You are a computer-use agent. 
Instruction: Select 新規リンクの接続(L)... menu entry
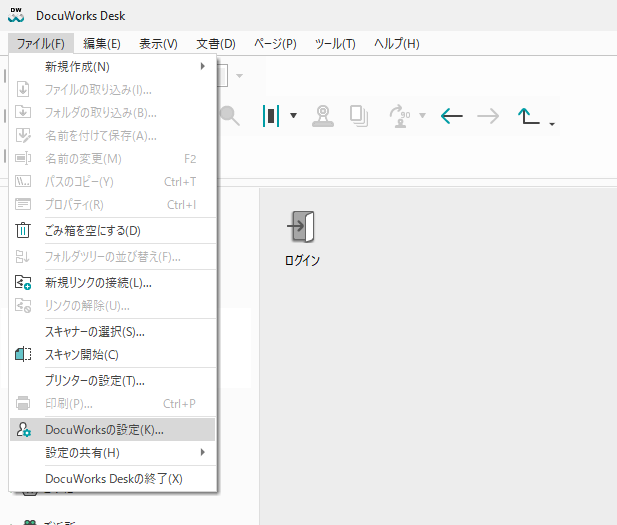pyautogui.click(x=113, y=283)
